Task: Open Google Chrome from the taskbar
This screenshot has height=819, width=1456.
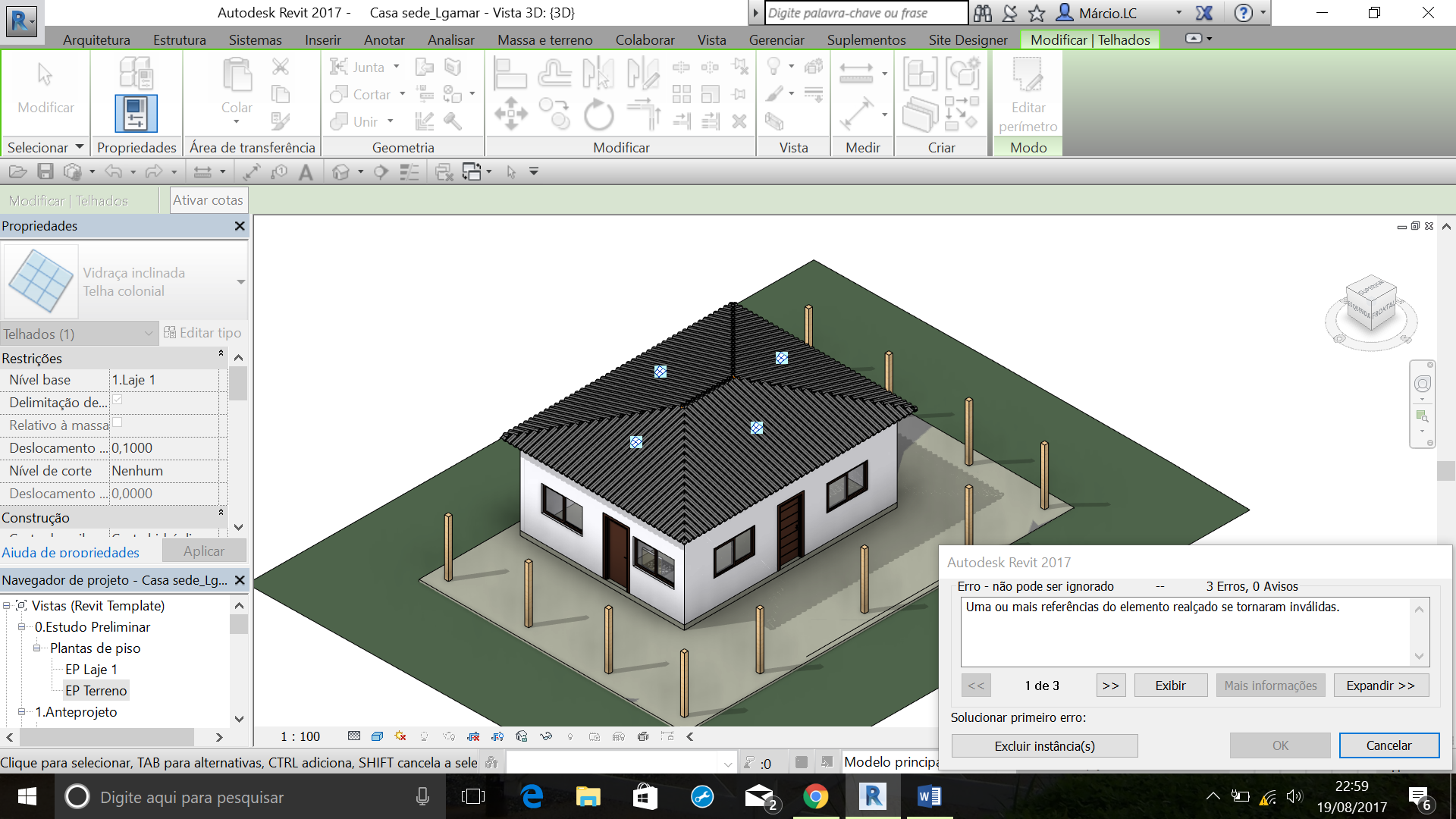Action: click(x=815, y=797)
